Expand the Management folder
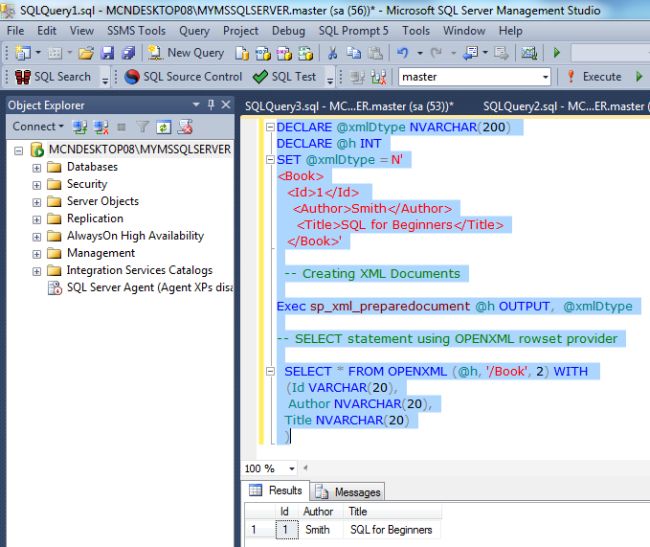 (36, 254)
